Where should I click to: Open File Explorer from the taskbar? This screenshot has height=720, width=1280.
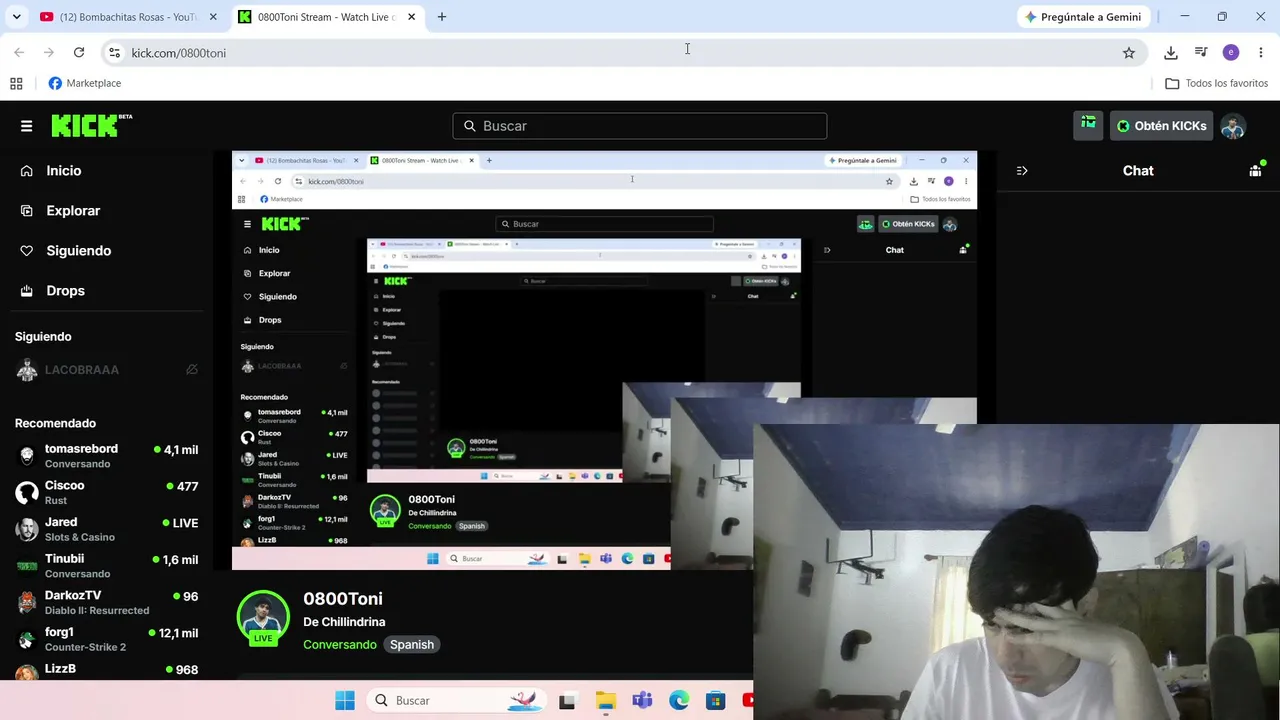click(x=605, y=701)
